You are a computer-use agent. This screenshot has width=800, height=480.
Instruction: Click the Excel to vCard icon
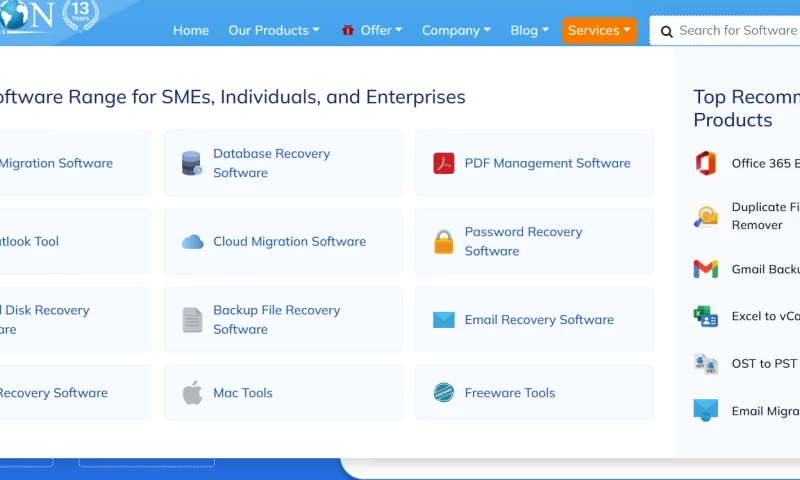click(x=706, y=316)
